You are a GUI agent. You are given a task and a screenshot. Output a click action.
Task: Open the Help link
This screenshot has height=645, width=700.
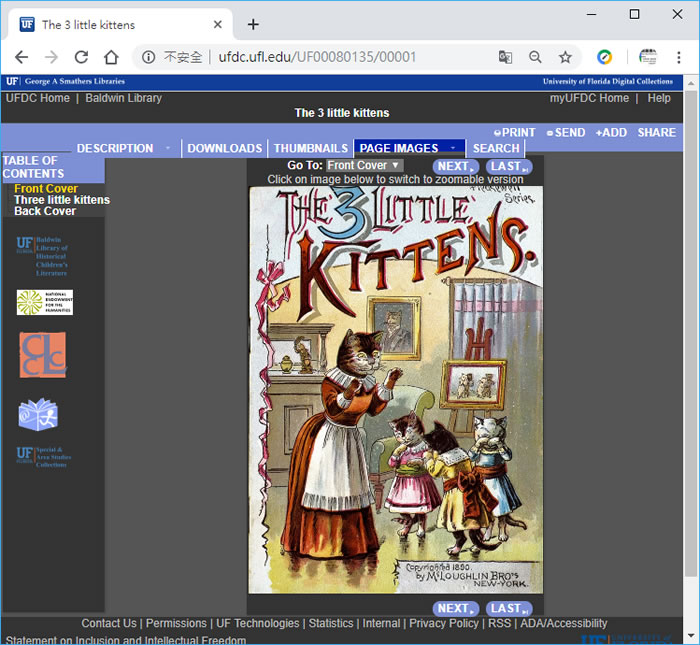click(x=659, y=98)
